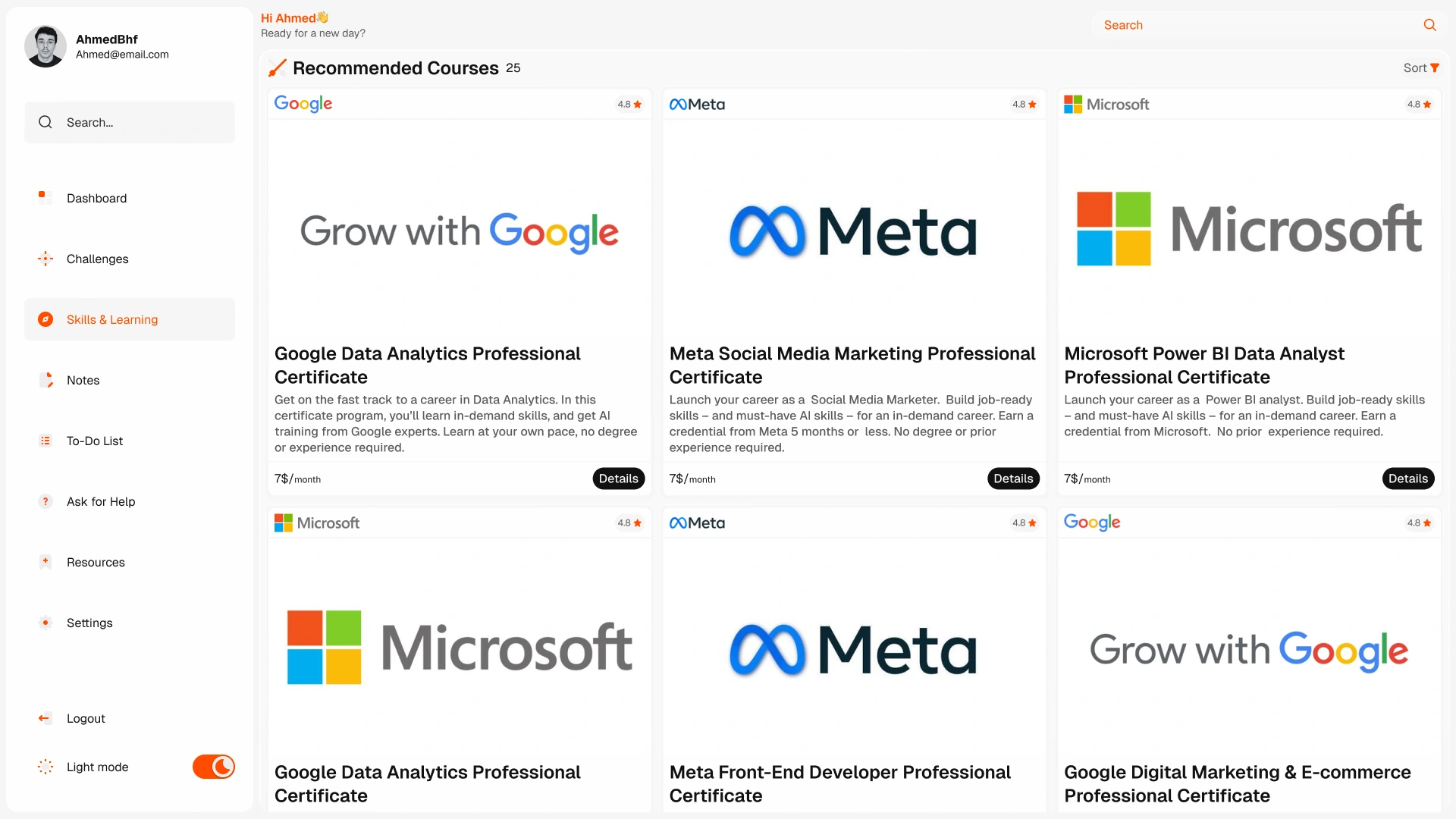Click Google logo on first course card header

(303, 104)
